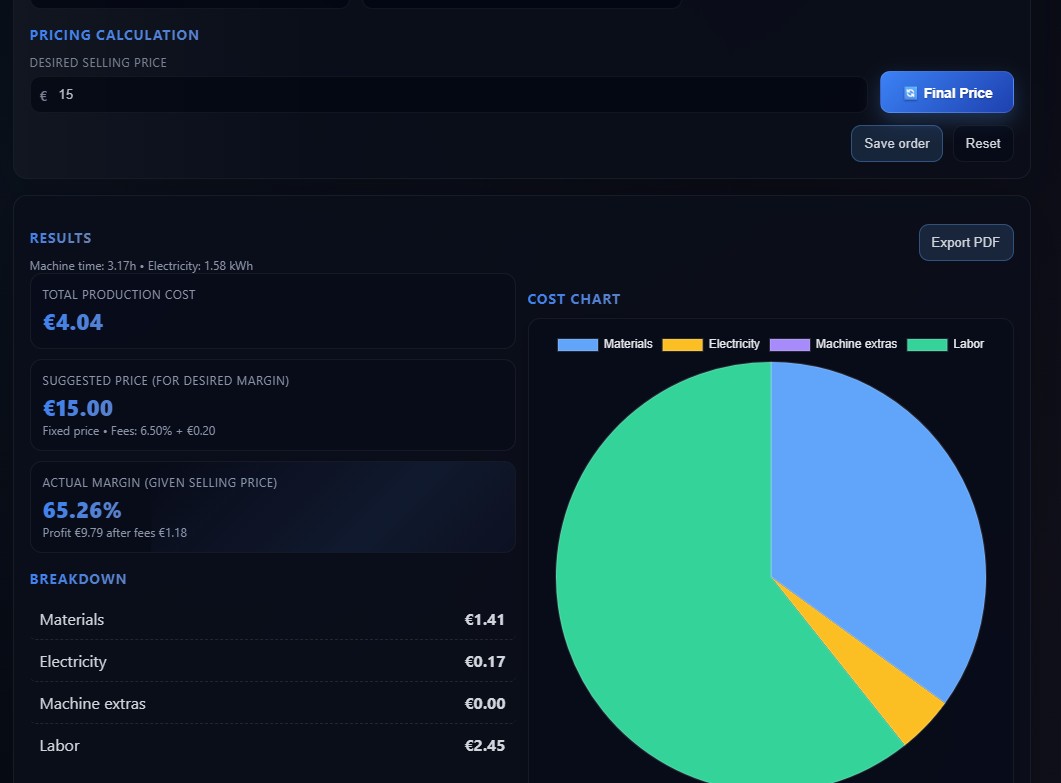
Task: Click the Final Price button
Action: [946, 92]
